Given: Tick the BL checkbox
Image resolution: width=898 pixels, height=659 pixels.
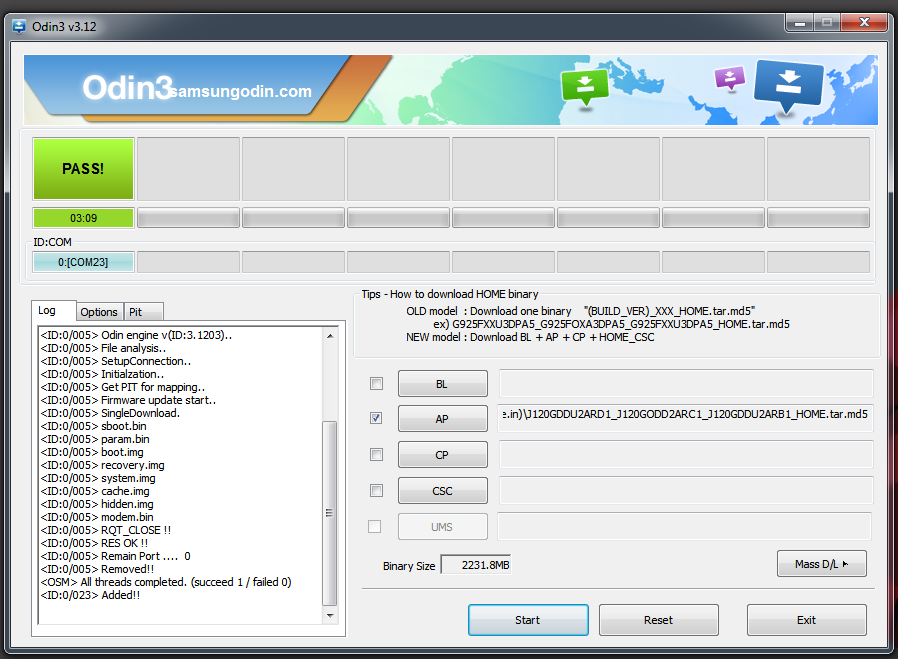Looking at the screenshot, I should 376,384.
